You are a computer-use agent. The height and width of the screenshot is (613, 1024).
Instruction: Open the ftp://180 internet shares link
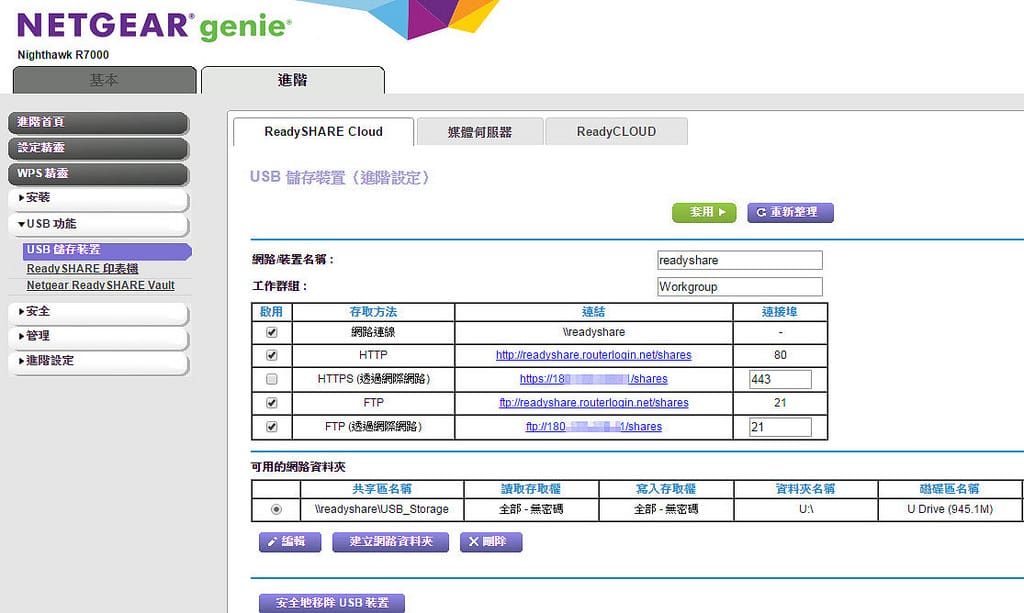tap(594, 426)
